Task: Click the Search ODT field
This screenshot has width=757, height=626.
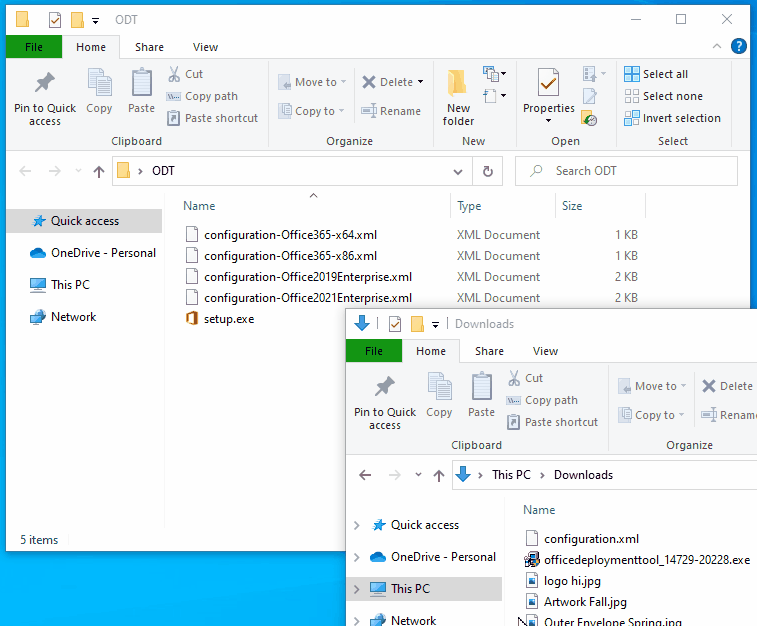Action: pos(626,171)
